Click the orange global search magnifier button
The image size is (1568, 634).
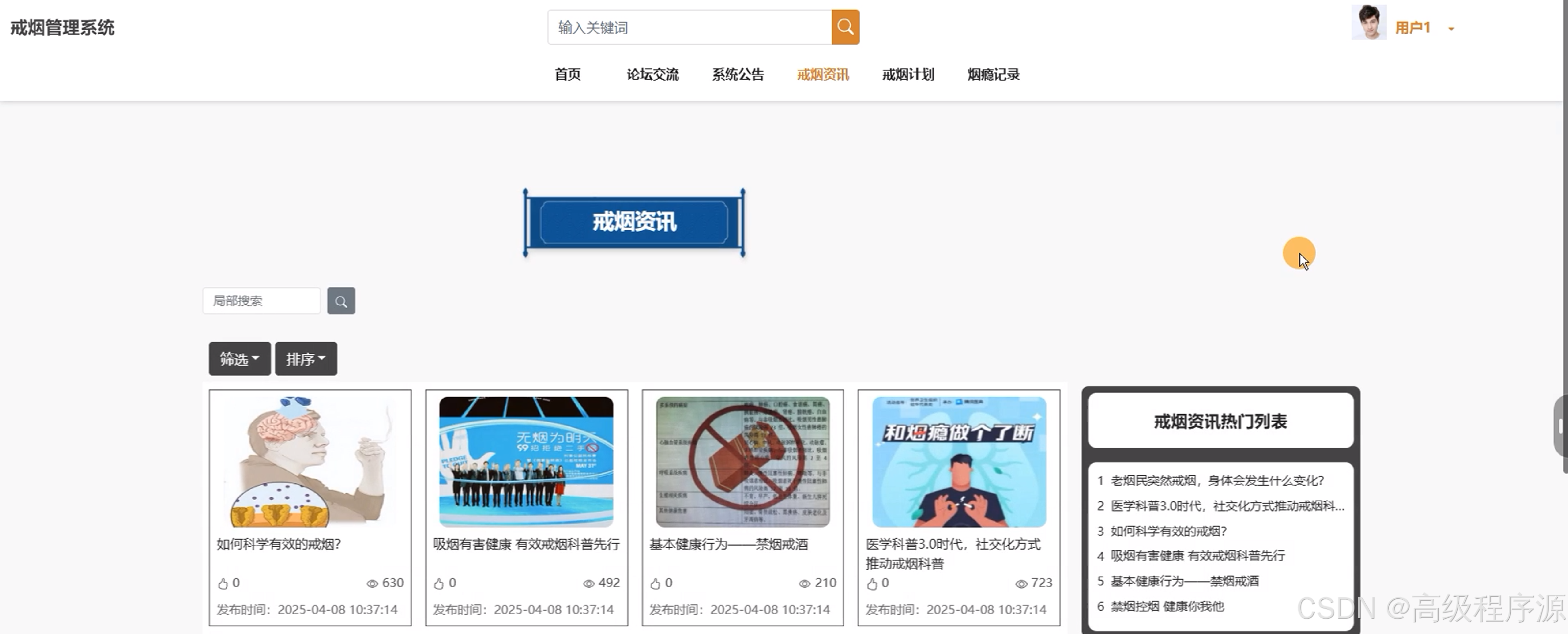click(845, 28)
